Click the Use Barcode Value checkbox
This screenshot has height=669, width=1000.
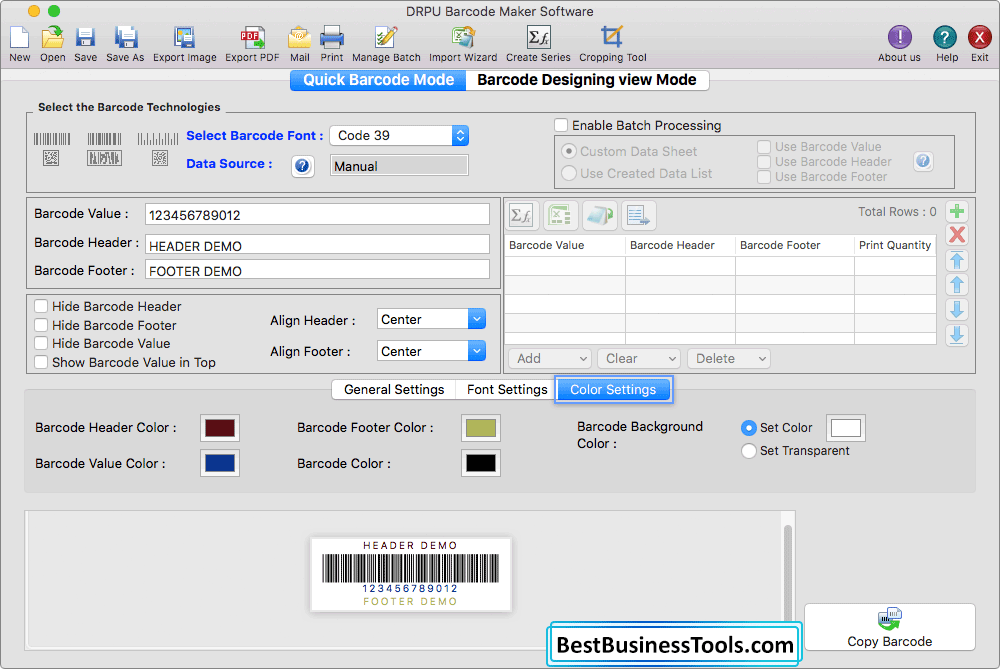point(764,147)
